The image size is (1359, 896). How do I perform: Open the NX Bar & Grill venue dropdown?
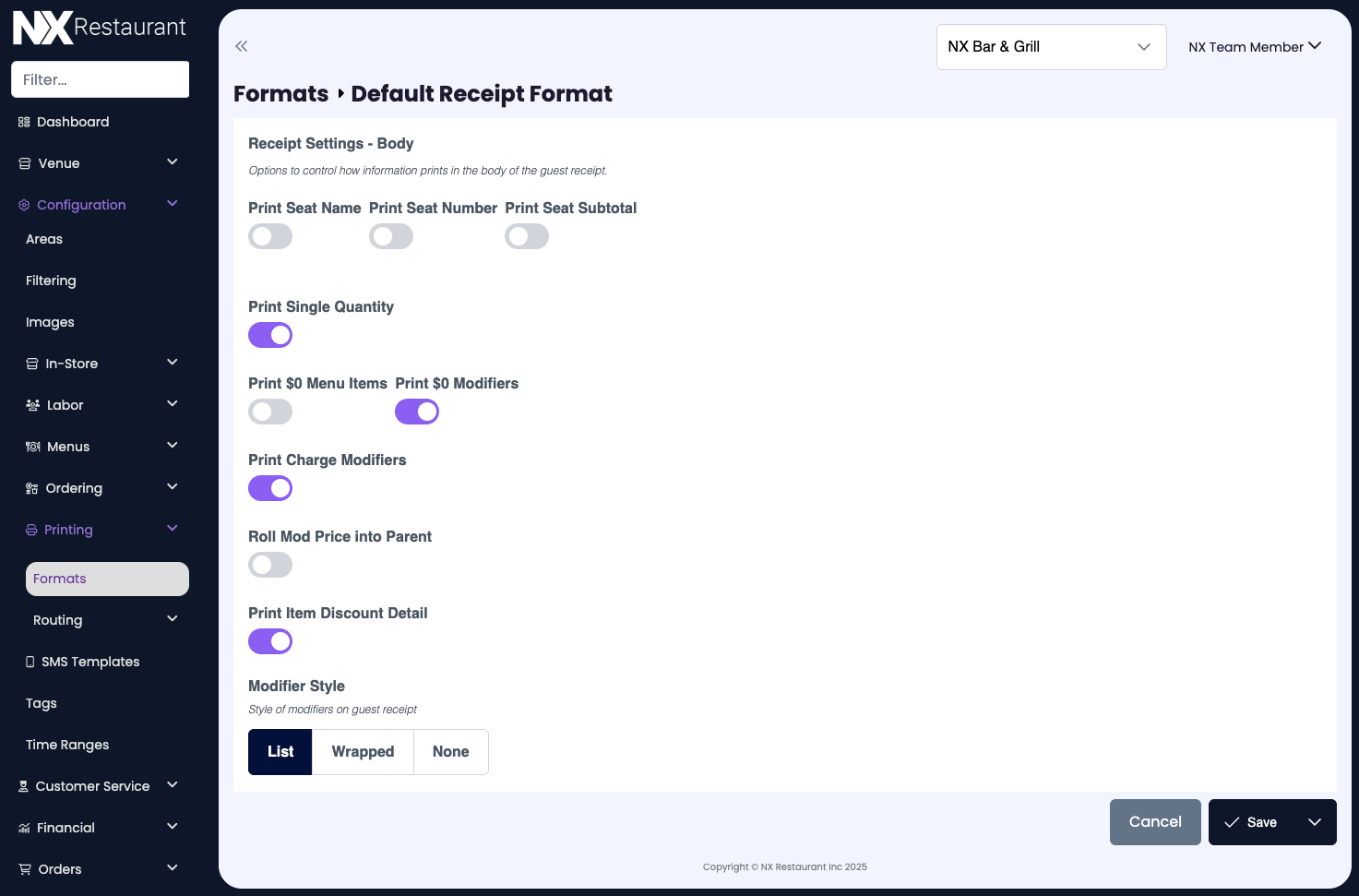click(x=1051, y=46)
